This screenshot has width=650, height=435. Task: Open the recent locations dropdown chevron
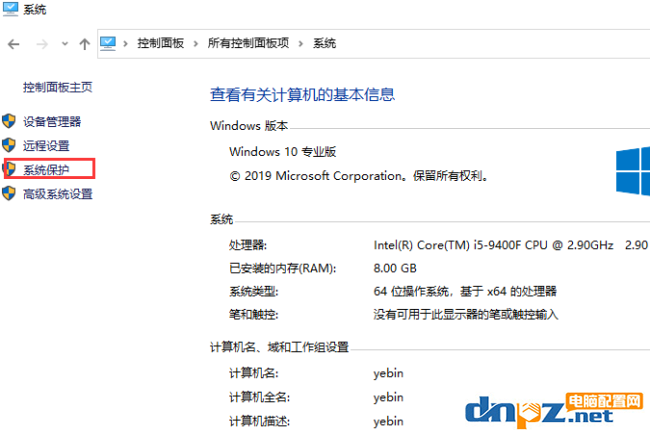[x=65, y=44]
